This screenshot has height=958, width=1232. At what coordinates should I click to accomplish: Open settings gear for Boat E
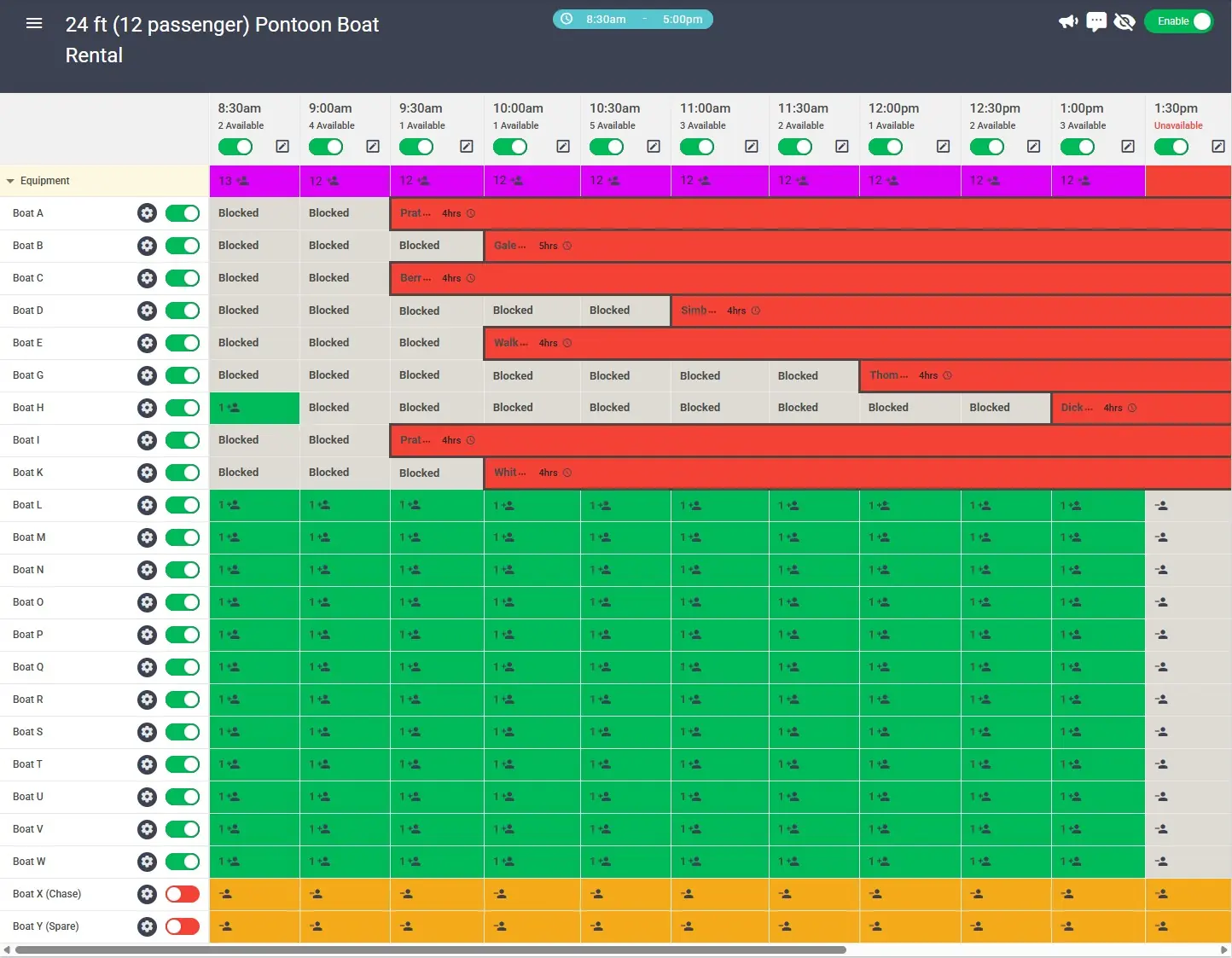click(x=147, y=343)
